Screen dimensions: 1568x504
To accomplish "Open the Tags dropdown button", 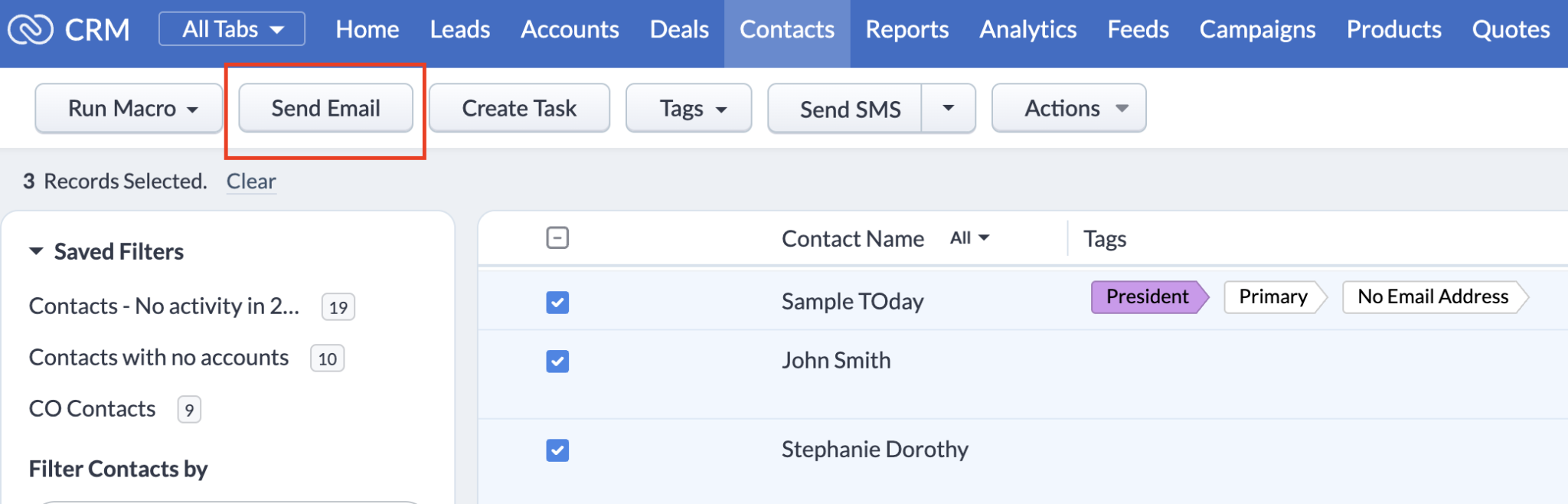I will 689,109.
